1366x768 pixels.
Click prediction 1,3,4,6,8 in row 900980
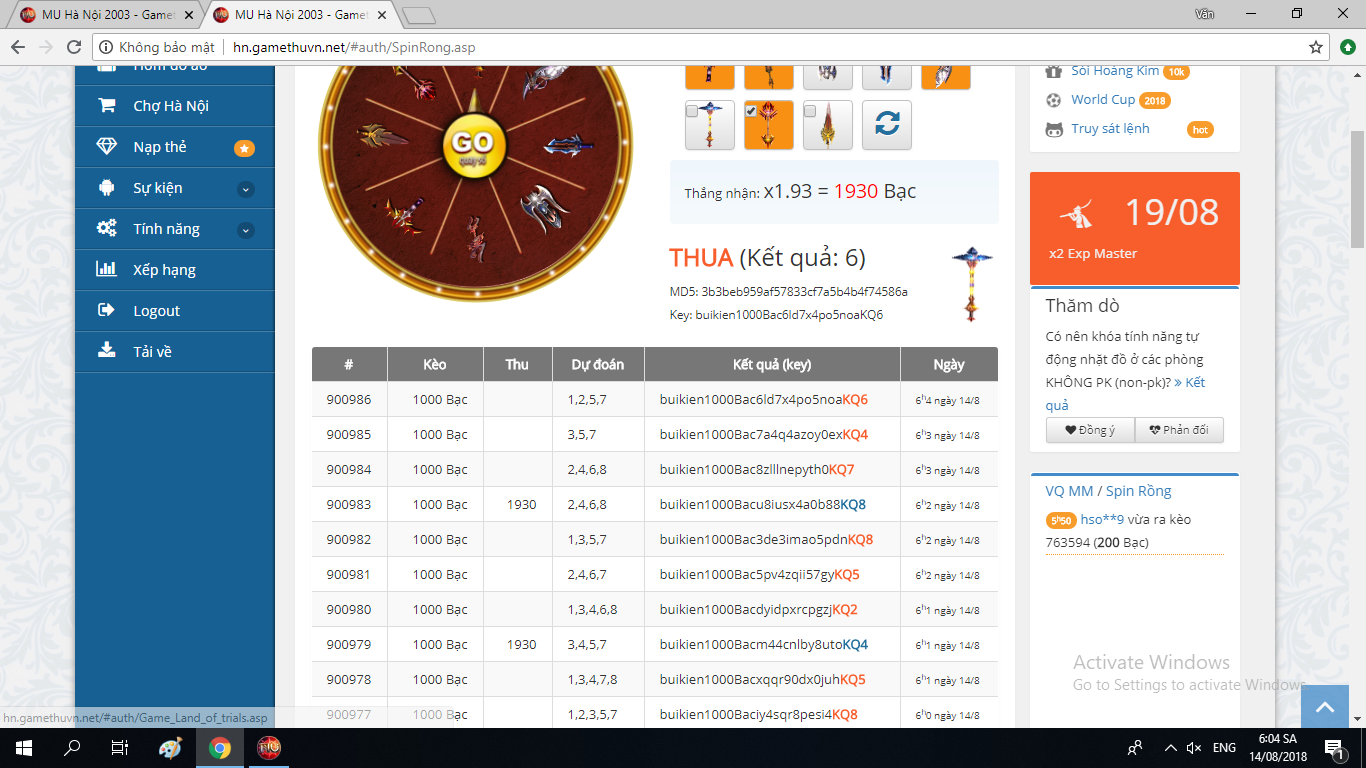pos(592,609)
